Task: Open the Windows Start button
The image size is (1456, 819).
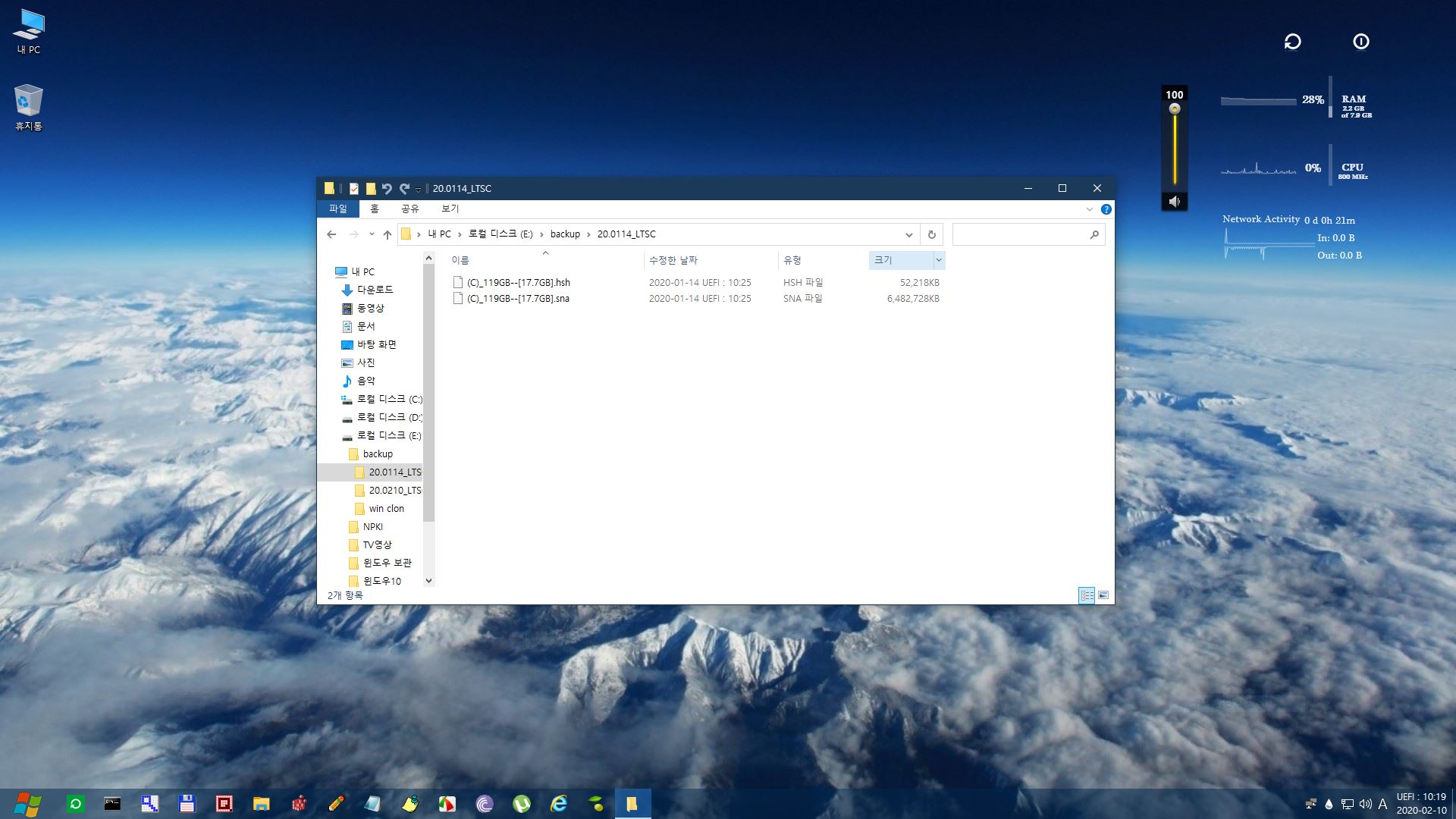Action: point(28,804)
